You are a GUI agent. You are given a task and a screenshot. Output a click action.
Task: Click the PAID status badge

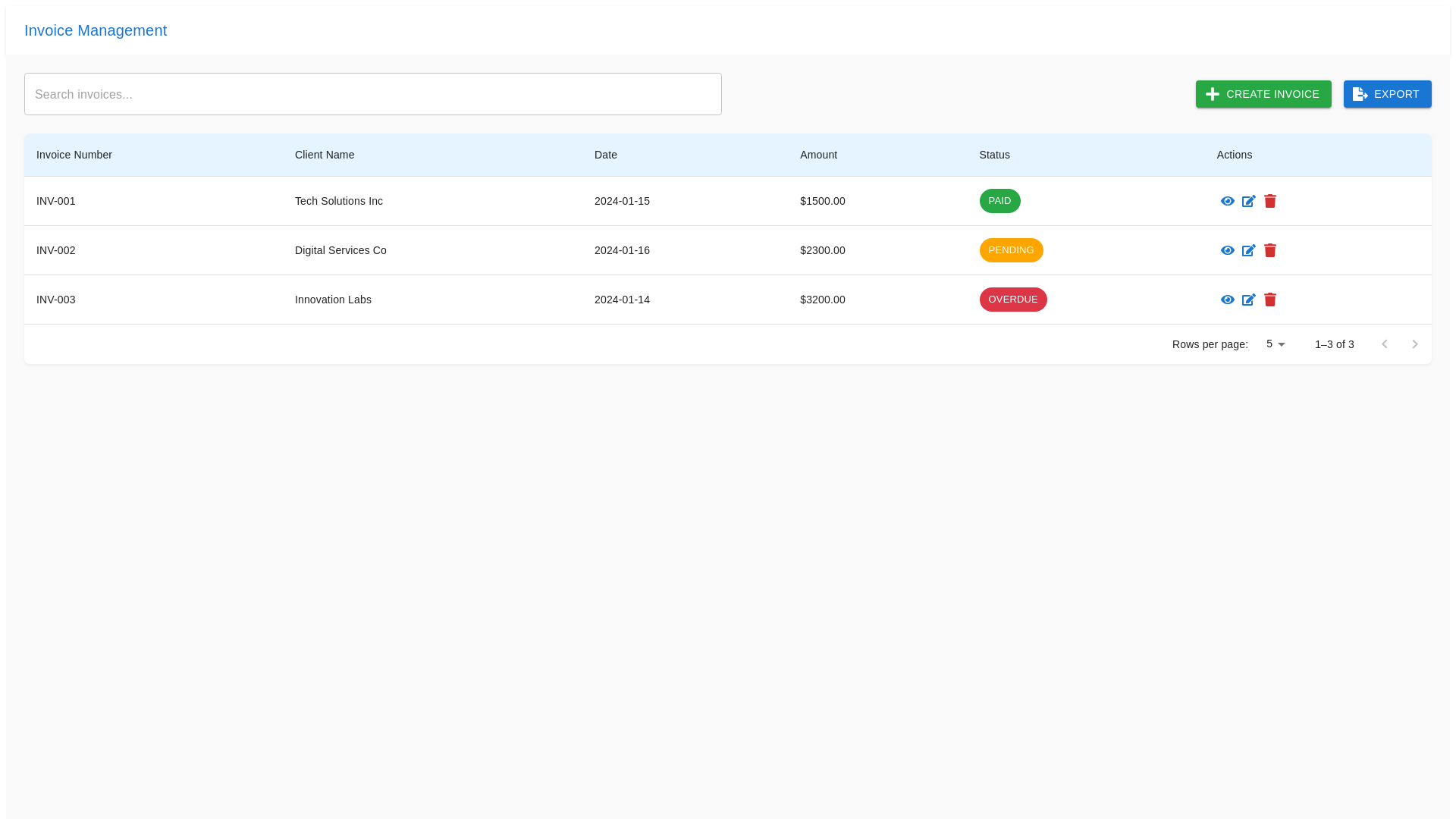(999, 201)
